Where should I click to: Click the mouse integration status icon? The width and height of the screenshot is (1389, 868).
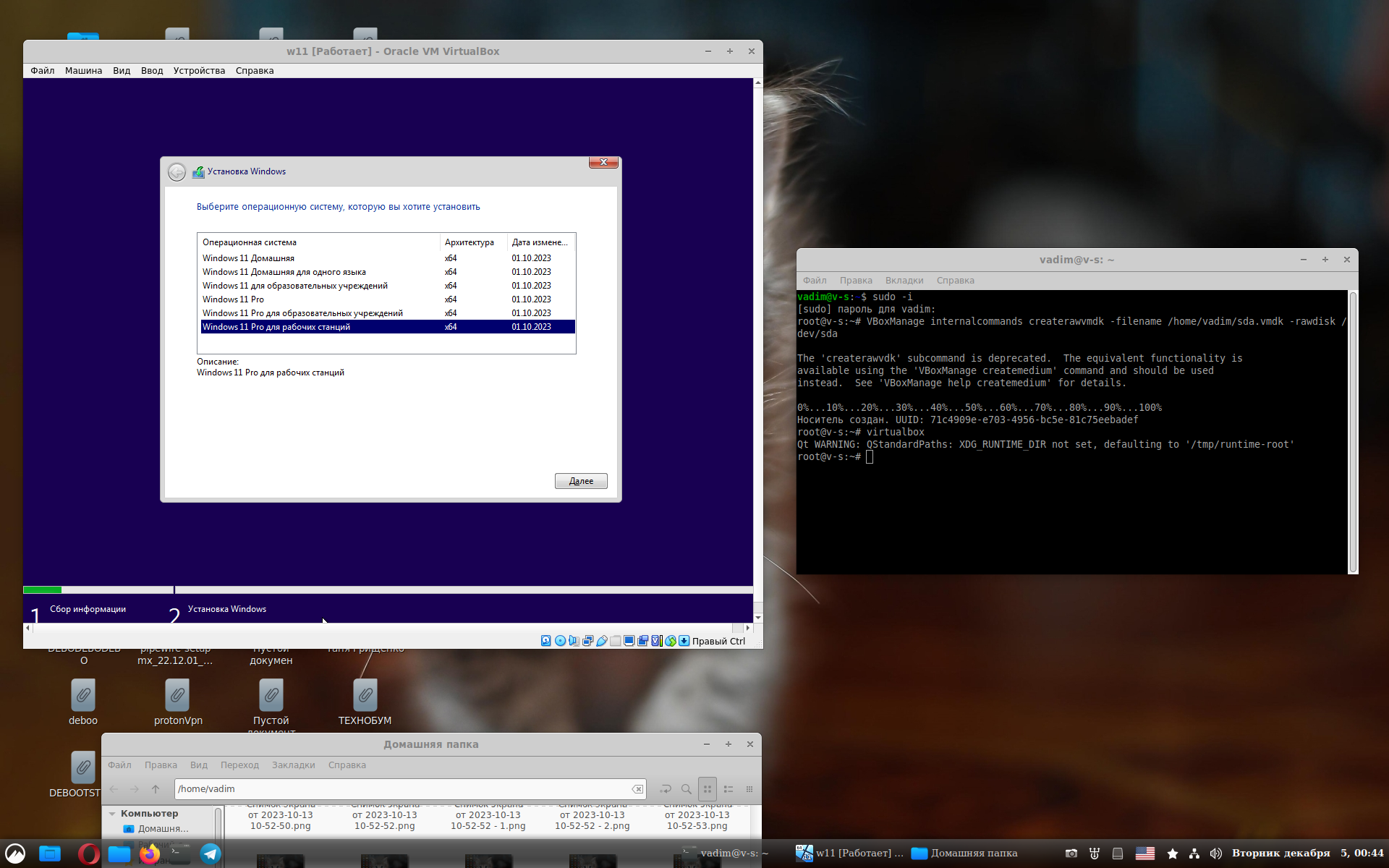(671, 641)
